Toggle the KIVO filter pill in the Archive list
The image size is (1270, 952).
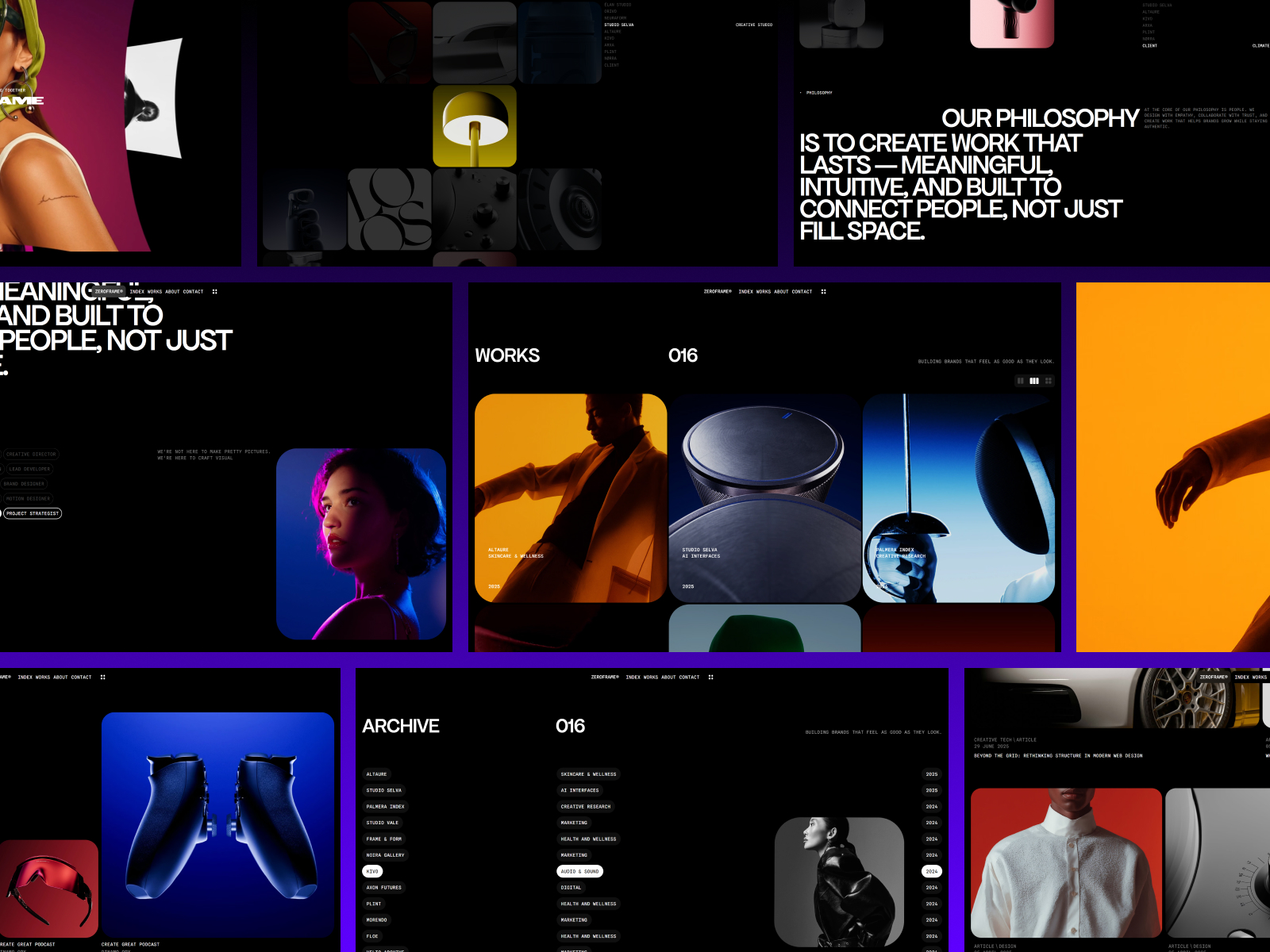tap(373, 870)
